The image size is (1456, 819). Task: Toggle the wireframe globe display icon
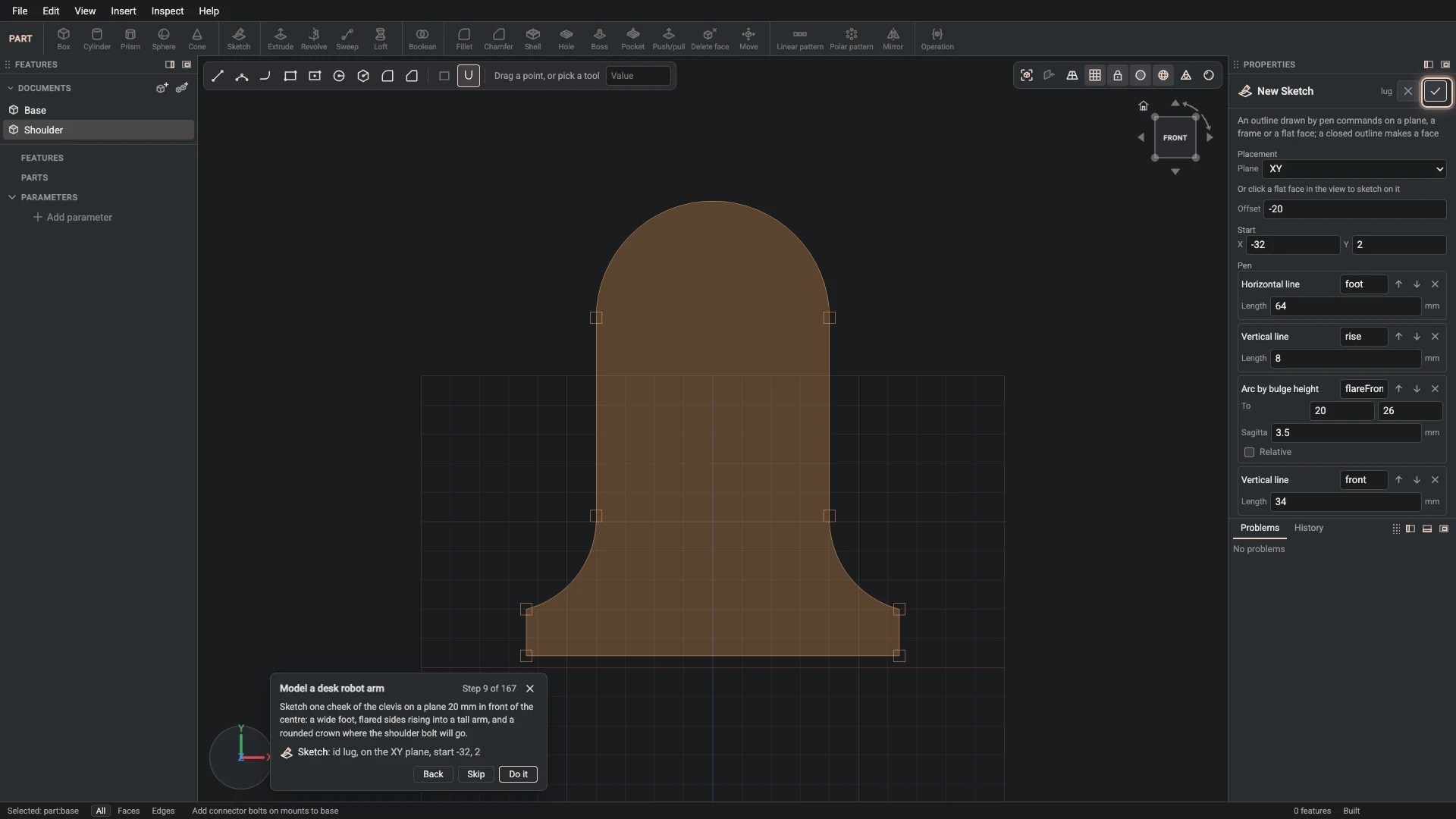[x=1163, y=75]
